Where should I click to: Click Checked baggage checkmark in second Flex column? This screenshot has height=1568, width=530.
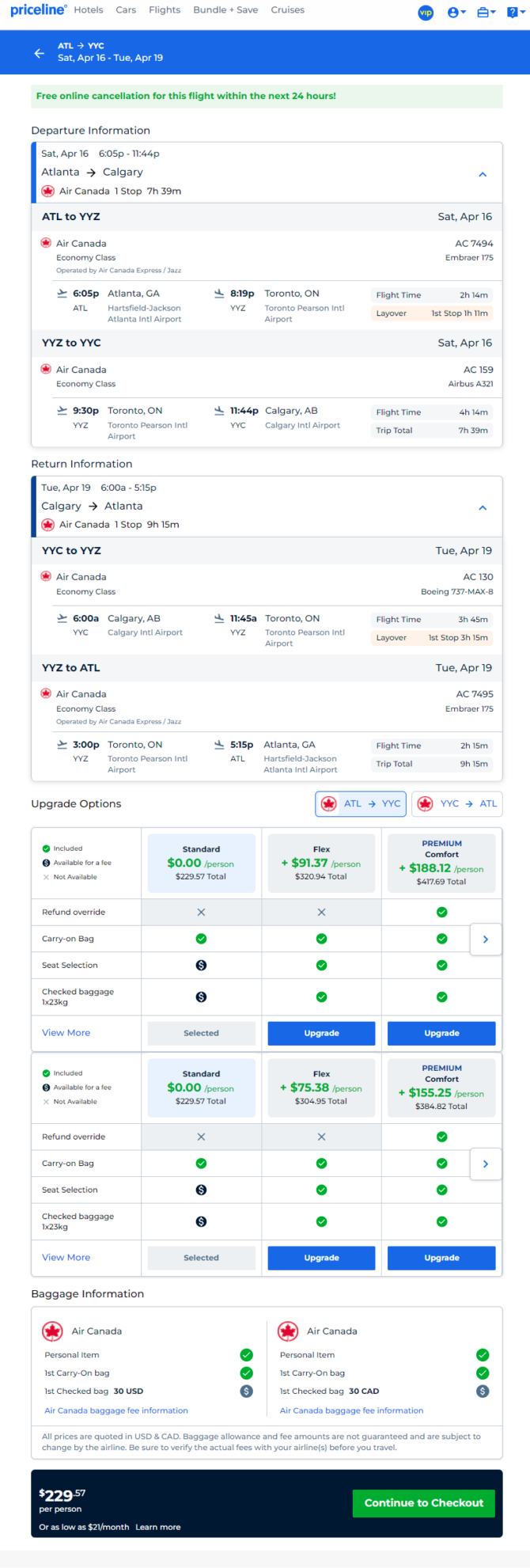[x=321, y=1222]
